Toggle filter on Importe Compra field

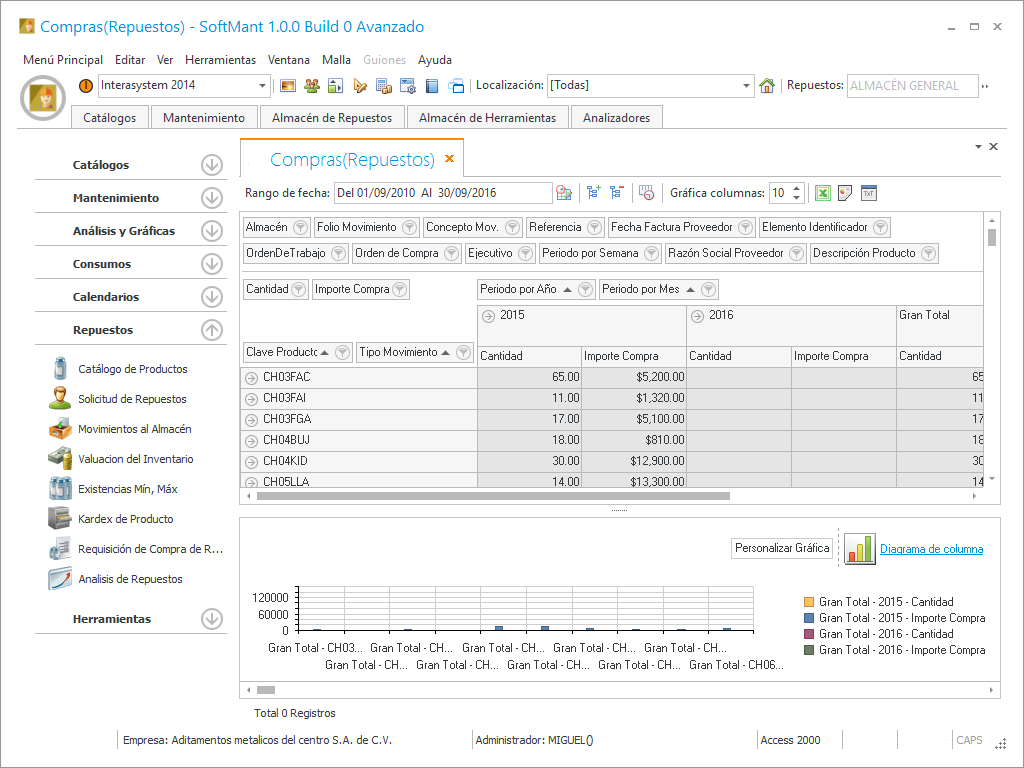[399, 290]
